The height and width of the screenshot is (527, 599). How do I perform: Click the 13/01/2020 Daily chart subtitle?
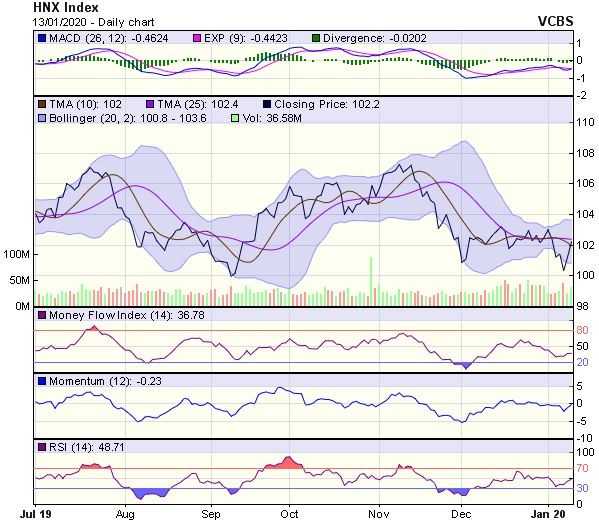point(94,22)
